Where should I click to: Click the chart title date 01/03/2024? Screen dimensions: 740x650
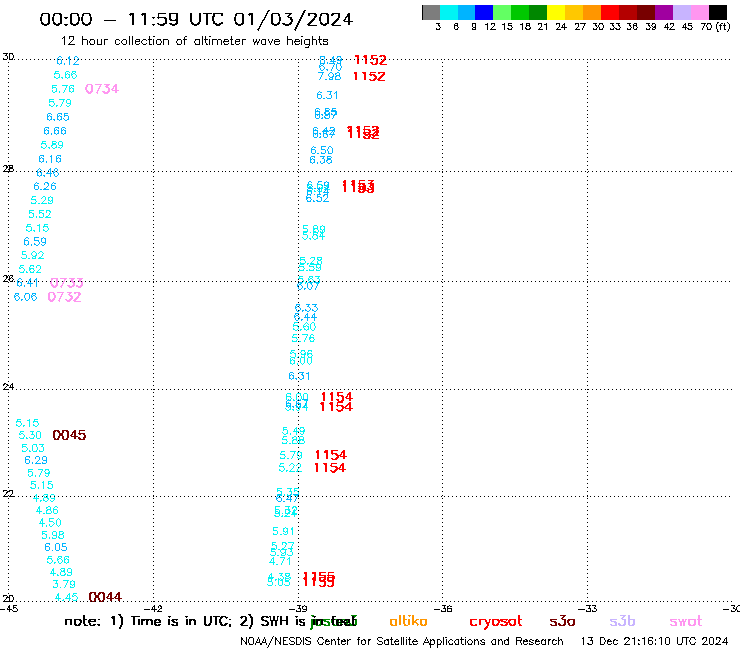[293, 19]
